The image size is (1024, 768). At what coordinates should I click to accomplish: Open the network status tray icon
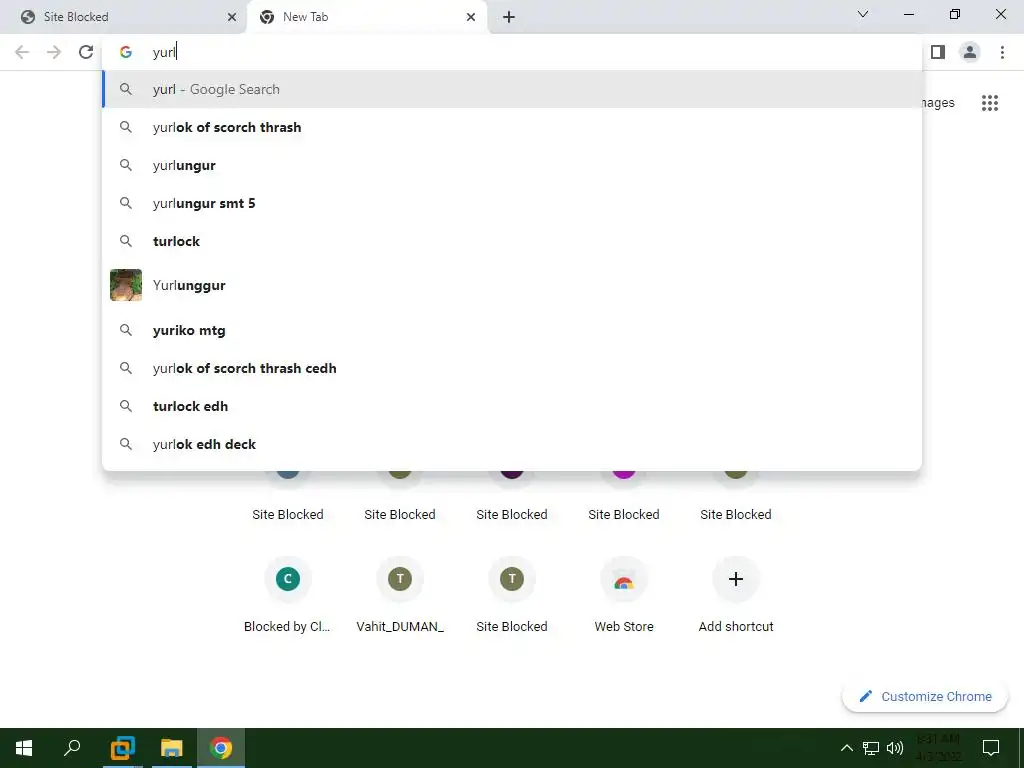click(871, 748)
